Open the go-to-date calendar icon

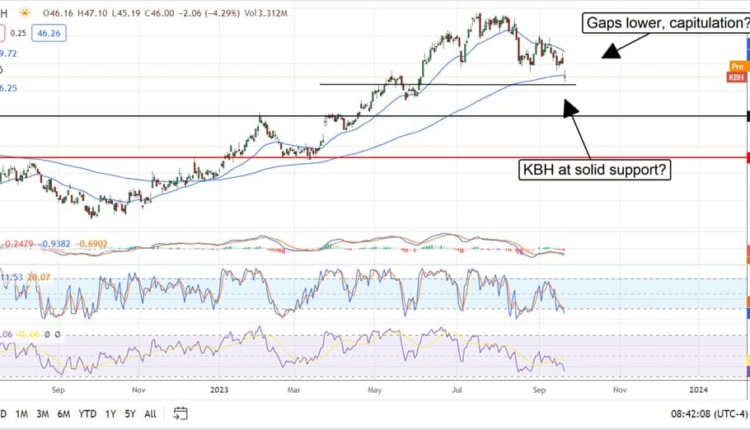point(180,413)
